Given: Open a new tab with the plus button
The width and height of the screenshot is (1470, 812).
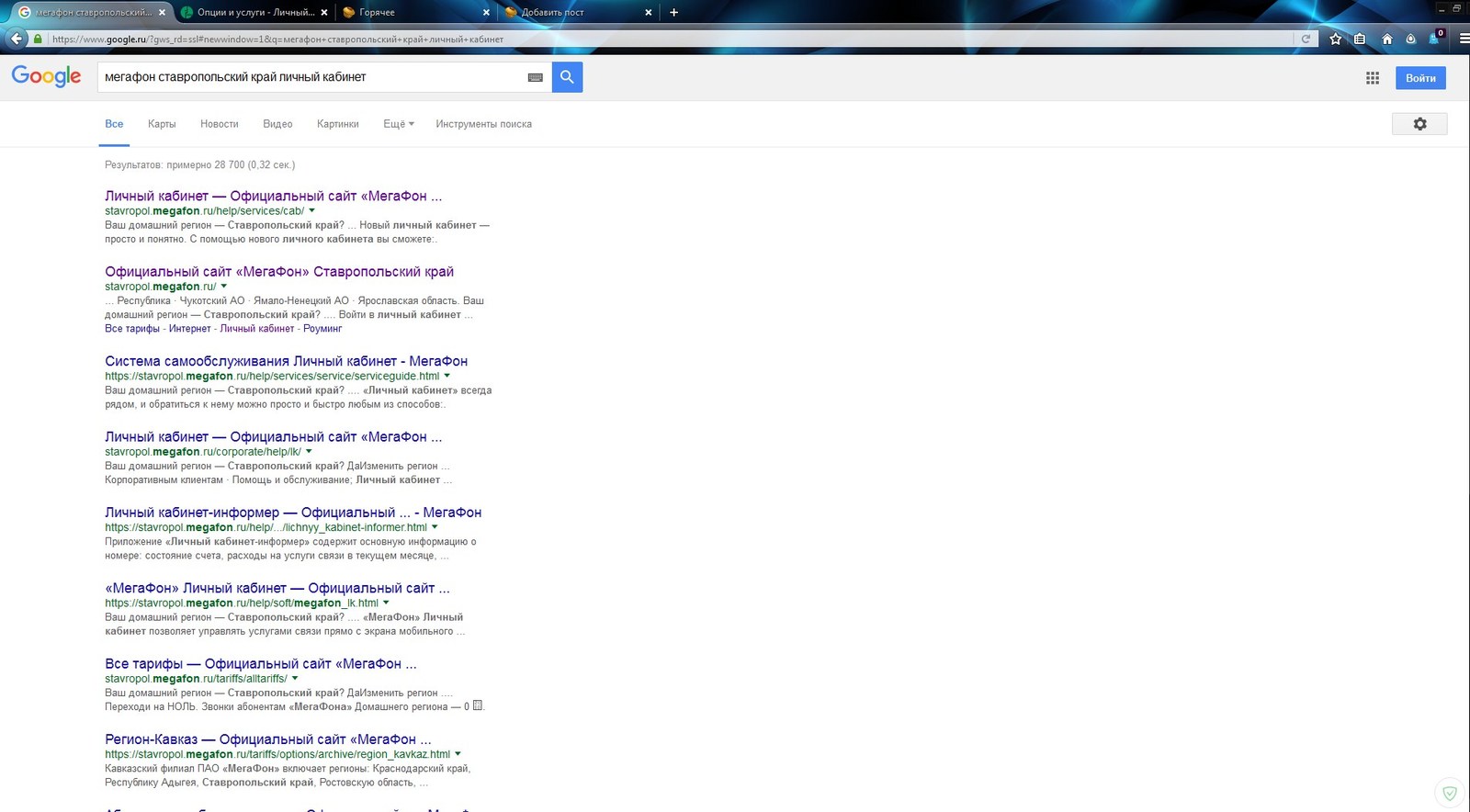Looking at the screenshot, I should click(x=673, y=12).
